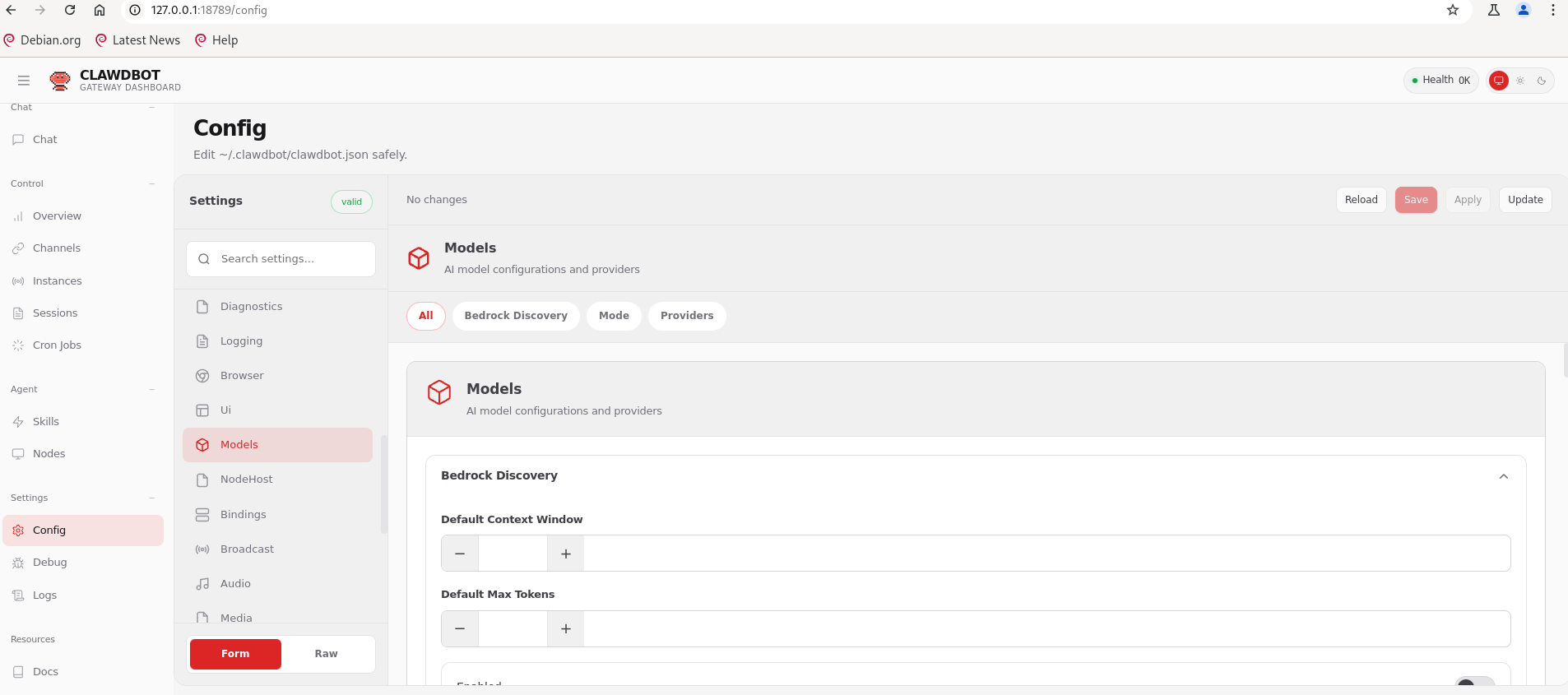Switch config editor to Form mode
This screenshot has height=695, width=1568.
pyautogui.click(x=235, y=654)
